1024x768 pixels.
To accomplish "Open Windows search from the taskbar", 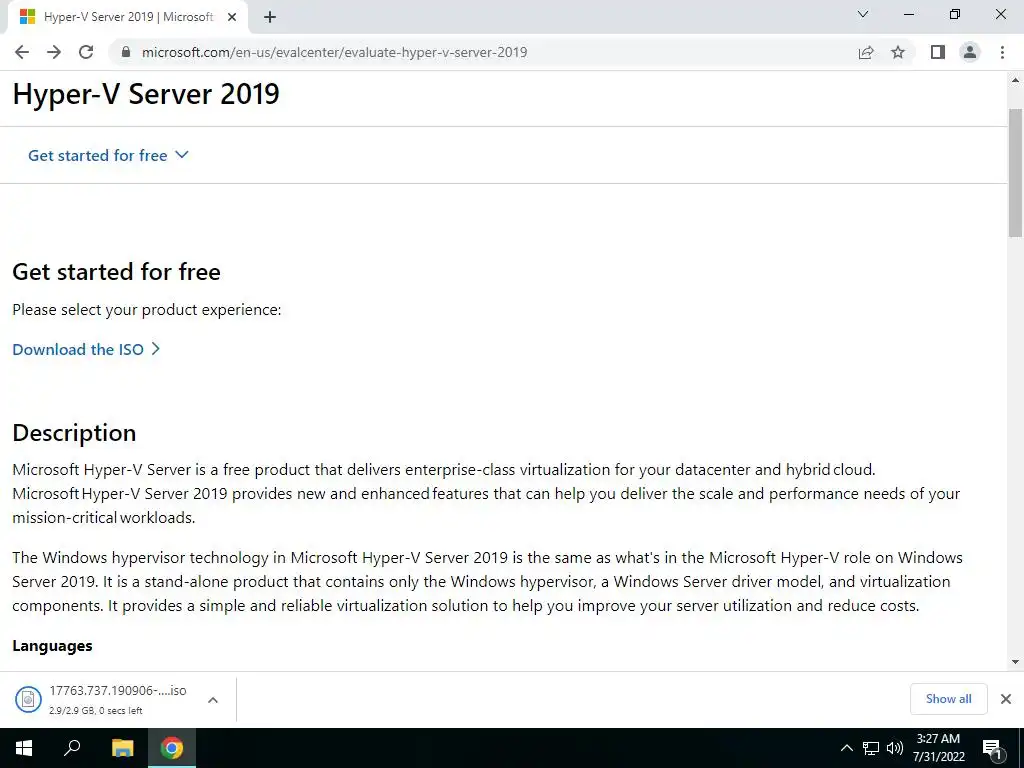I will pyautogui.click(x=72, y=748).
